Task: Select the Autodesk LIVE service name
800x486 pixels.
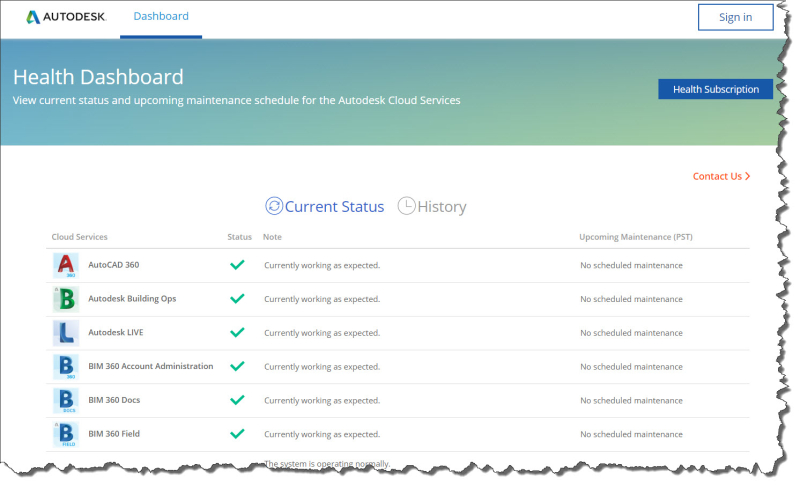Action: (116, 332)
